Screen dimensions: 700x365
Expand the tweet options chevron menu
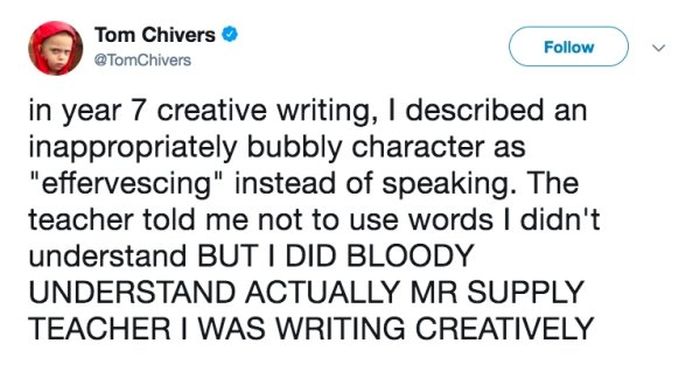(659, 47)
